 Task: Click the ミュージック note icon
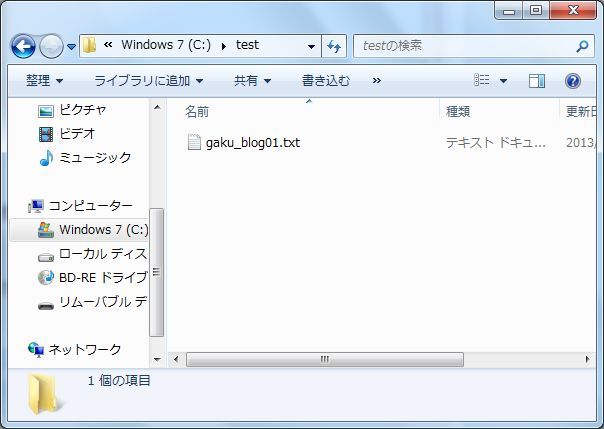(x=46, y=158)
